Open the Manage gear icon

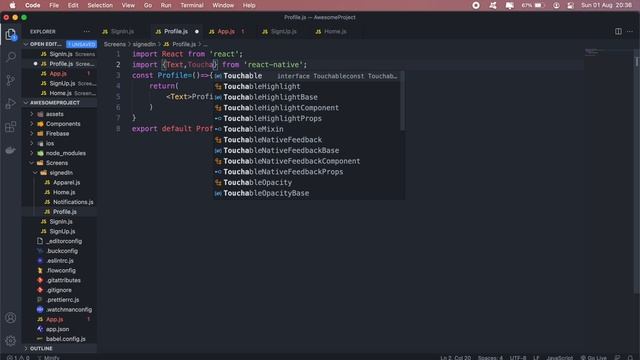click(x=11, y=340)
